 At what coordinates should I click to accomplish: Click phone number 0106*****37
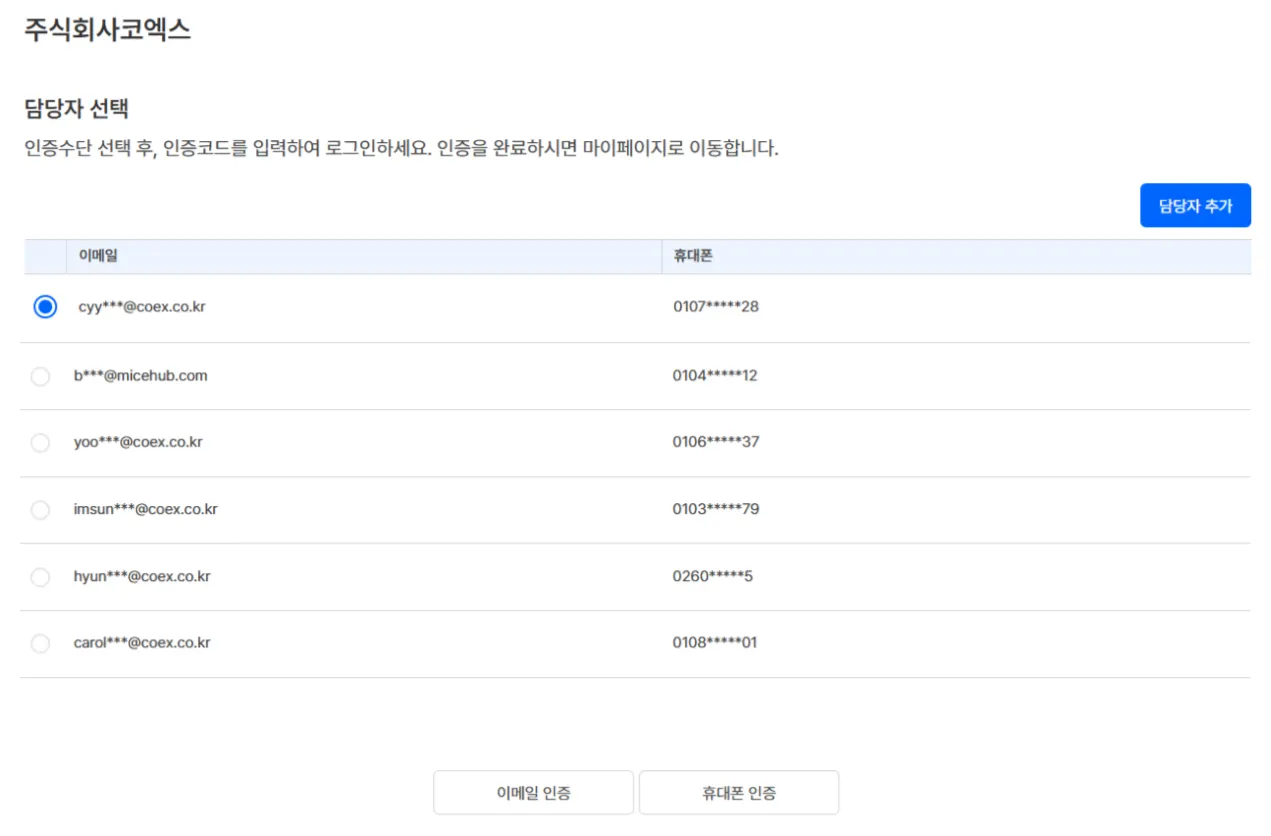point(716,442)
